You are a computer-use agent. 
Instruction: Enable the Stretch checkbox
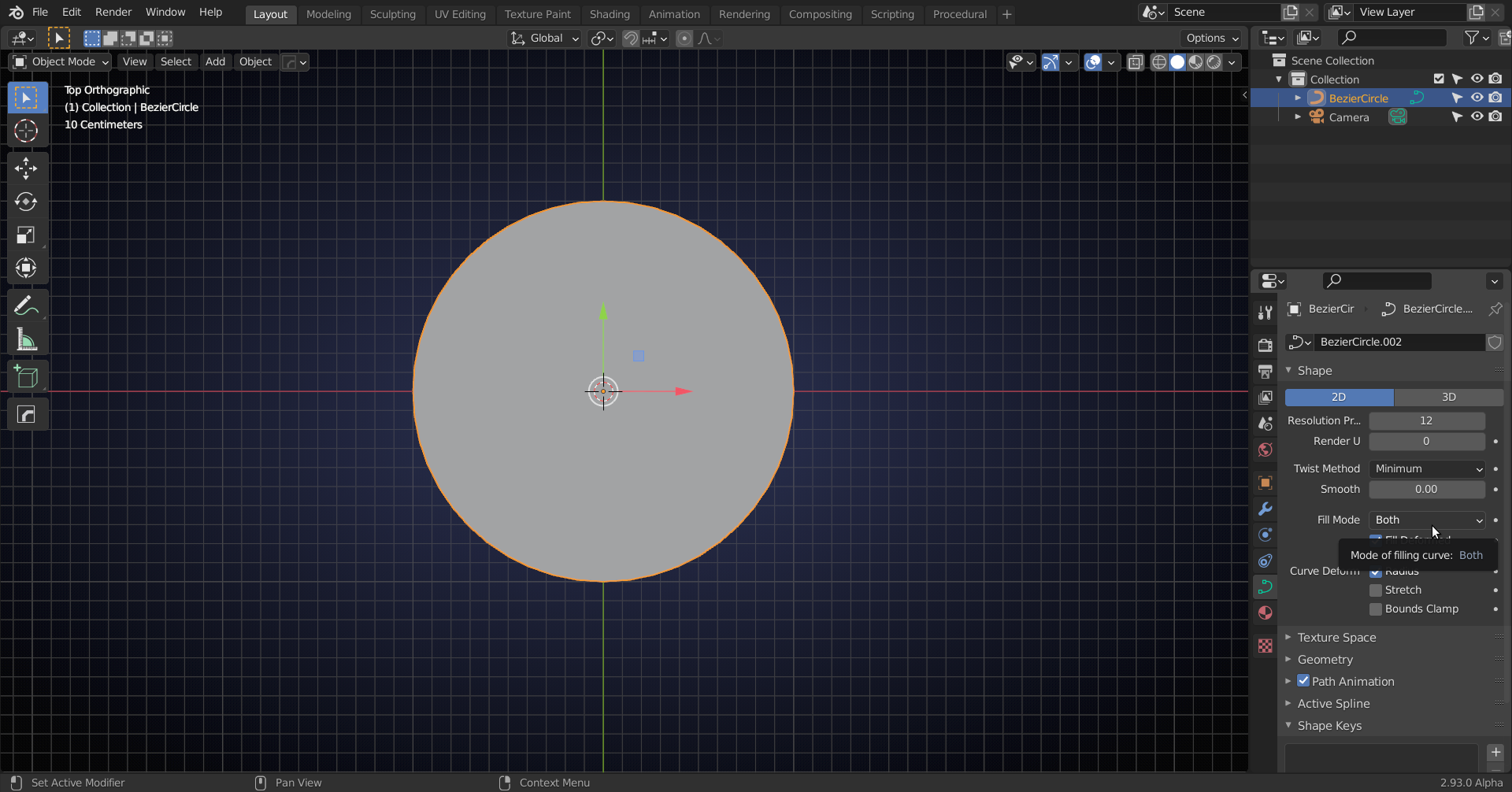1376,590
